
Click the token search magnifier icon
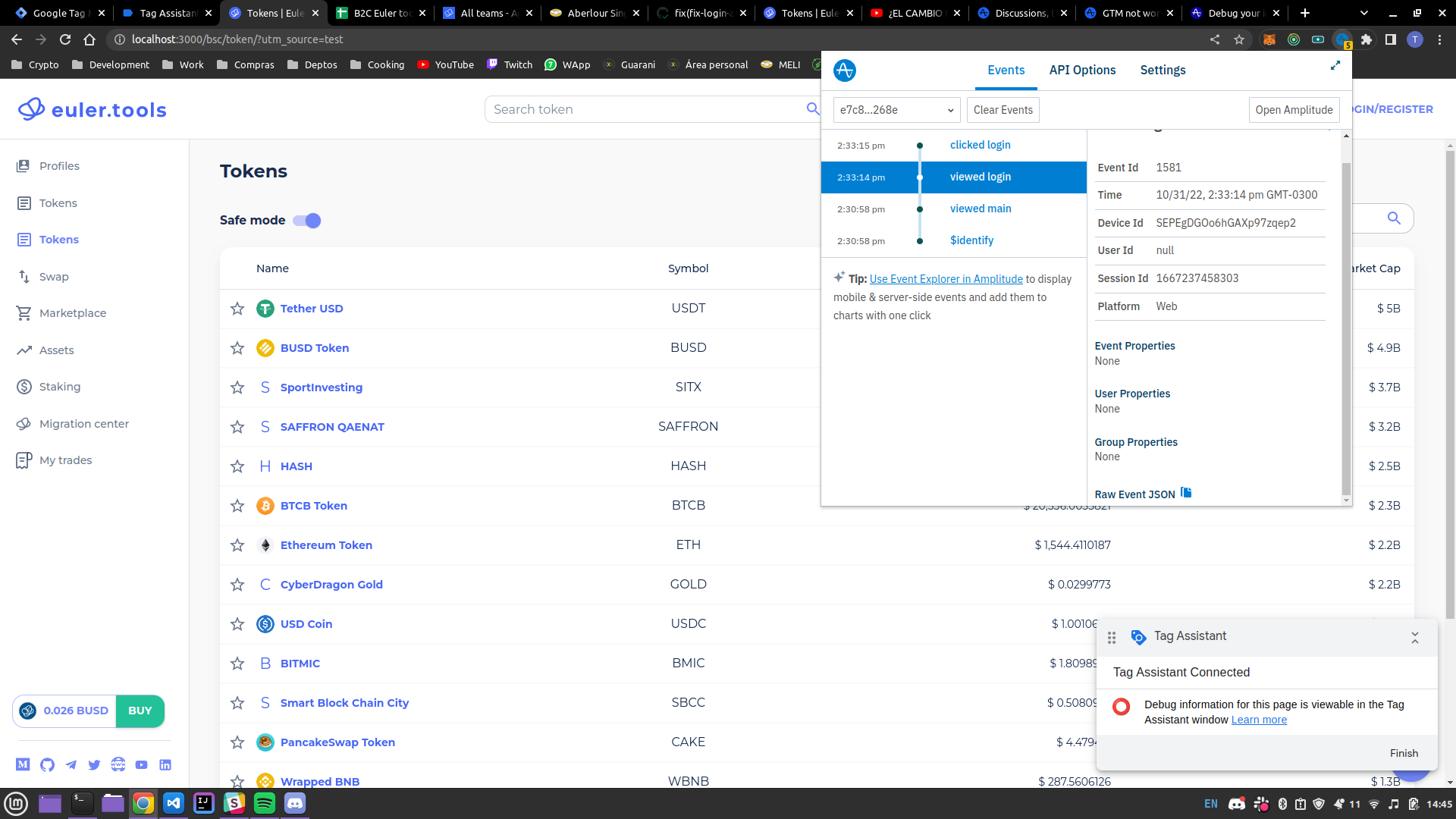[x=813, y=109]
